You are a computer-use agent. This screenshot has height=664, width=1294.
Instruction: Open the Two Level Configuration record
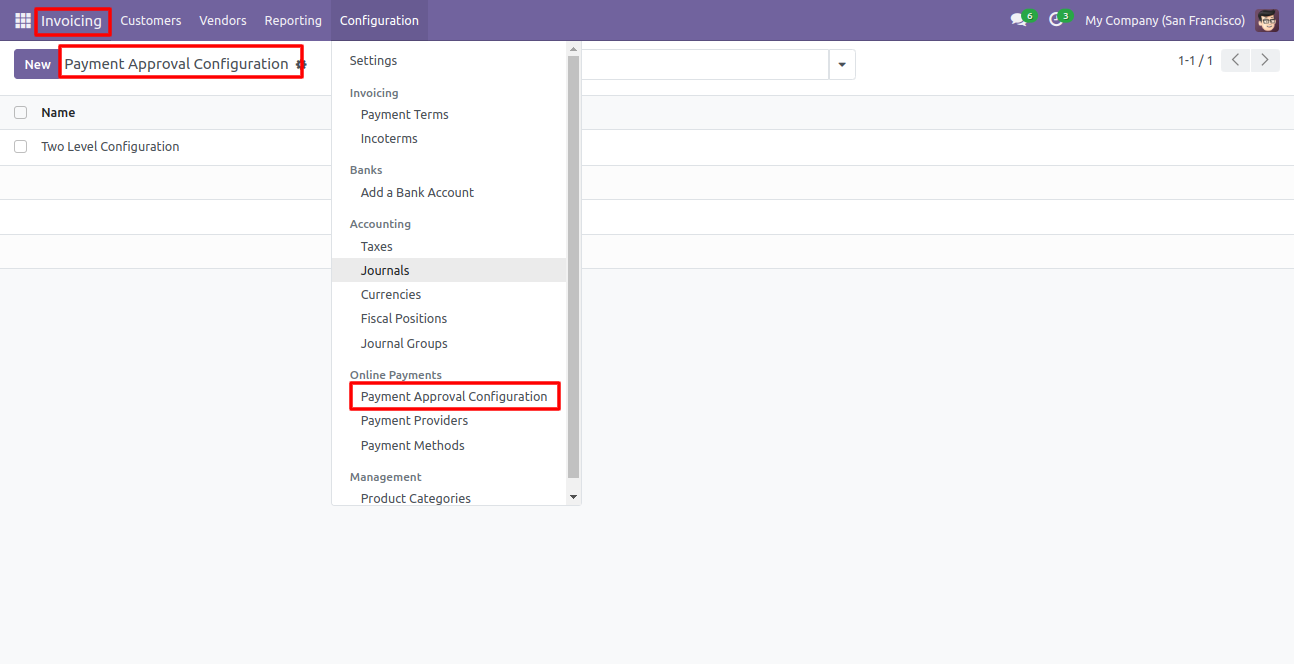click(110, 147)
